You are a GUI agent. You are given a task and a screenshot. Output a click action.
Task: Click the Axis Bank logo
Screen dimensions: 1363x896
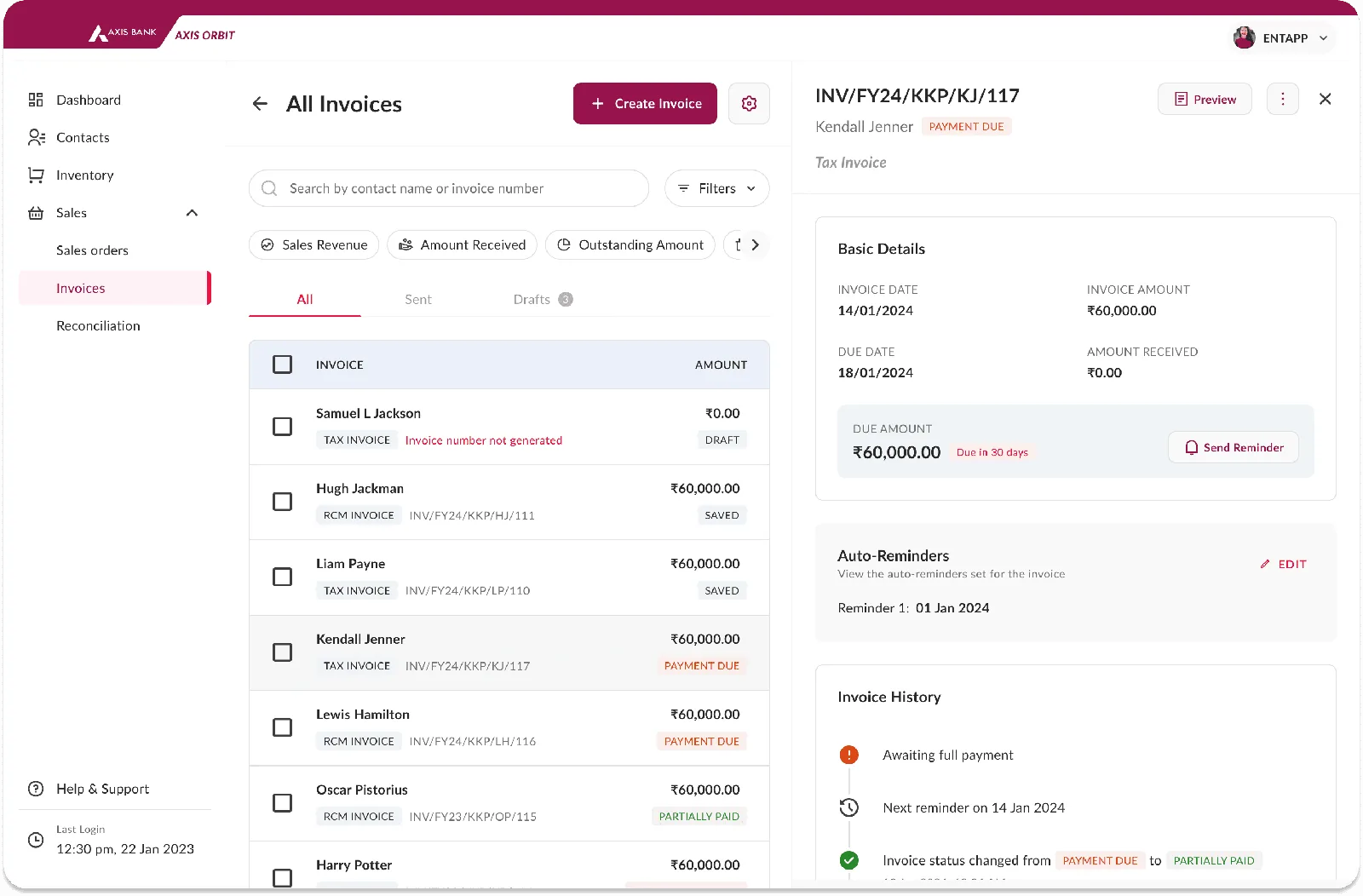point(123,32)
